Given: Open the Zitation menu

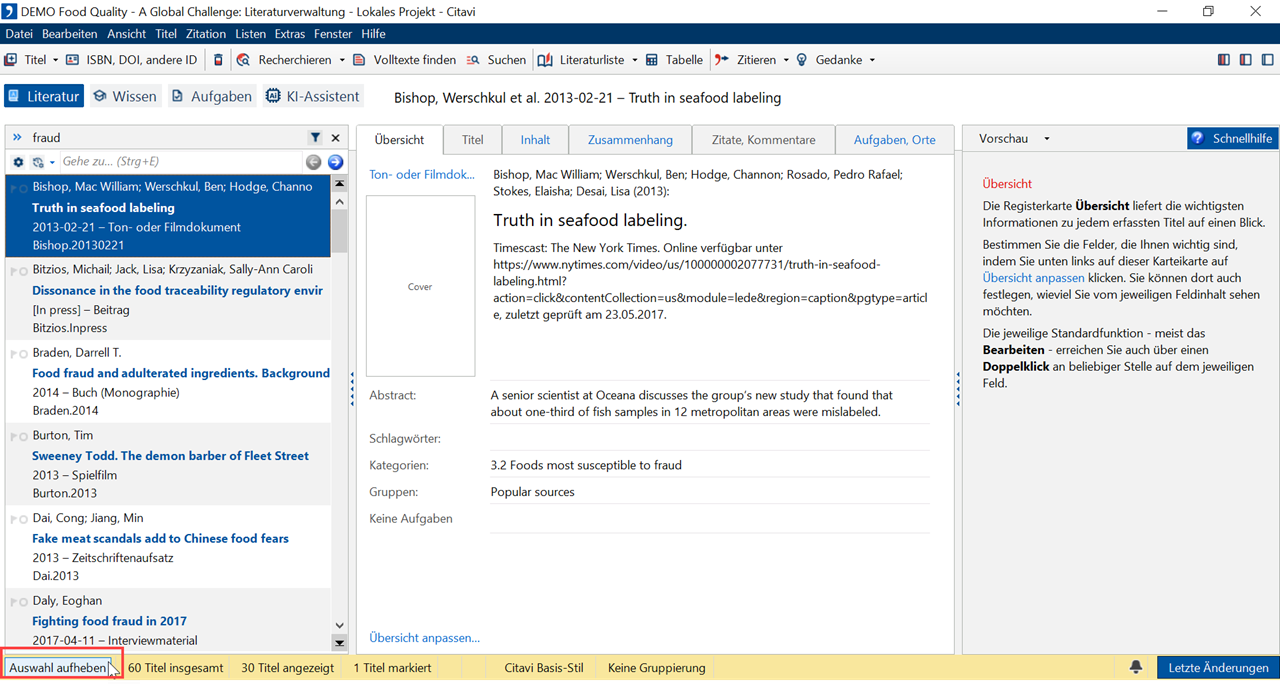Looking at the screenshot, I should click(206, 34).
